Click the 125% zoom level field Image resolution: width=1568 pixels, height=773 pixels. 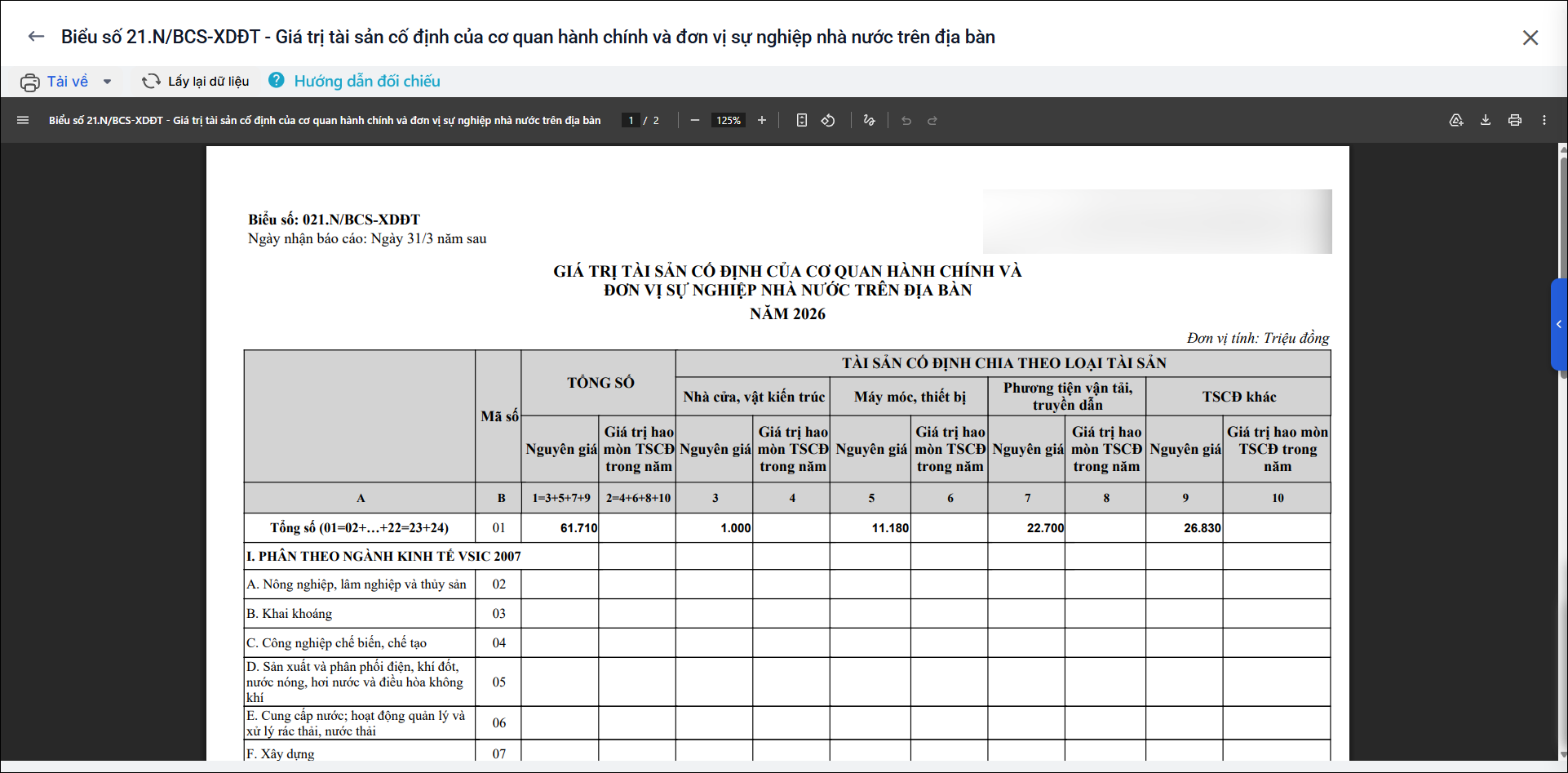pos(729,120)
